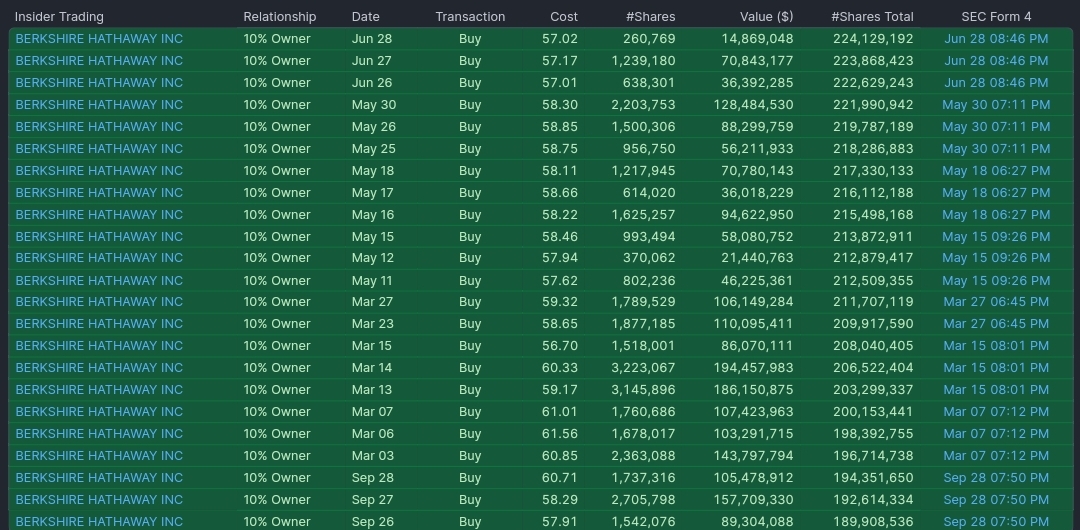Open SEC Form 4 link in Sep 27 row

[x=996, y=500]
